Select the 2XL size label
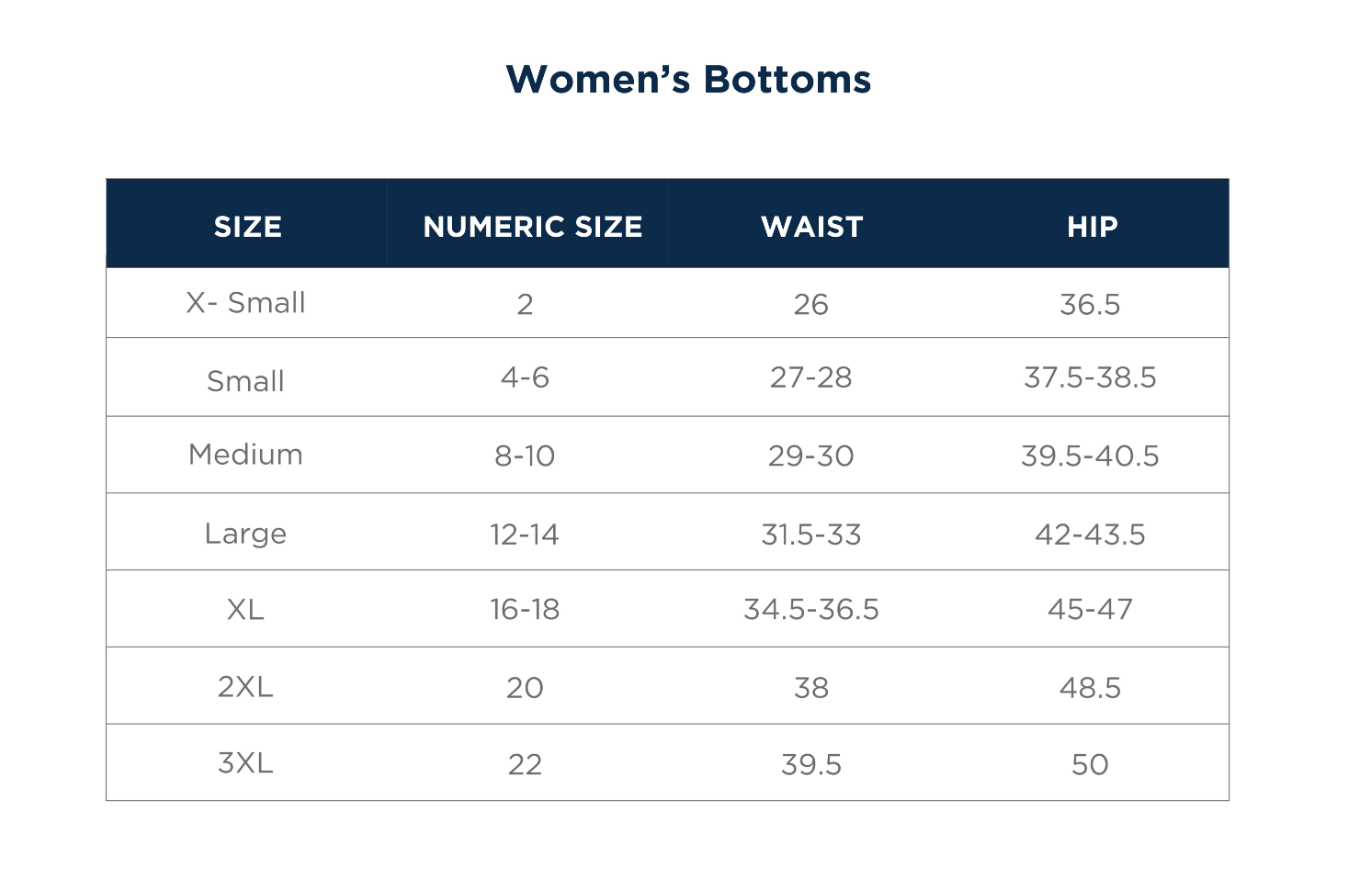1360x896 pixels. 246,687
